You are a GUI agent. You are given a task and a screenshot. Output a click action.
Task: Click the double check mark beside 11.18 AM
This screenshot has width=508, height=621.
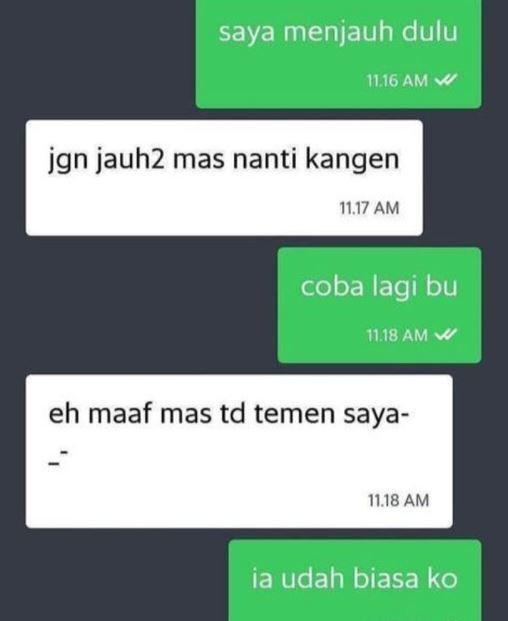pyautogui.click(x=446, y=335)
